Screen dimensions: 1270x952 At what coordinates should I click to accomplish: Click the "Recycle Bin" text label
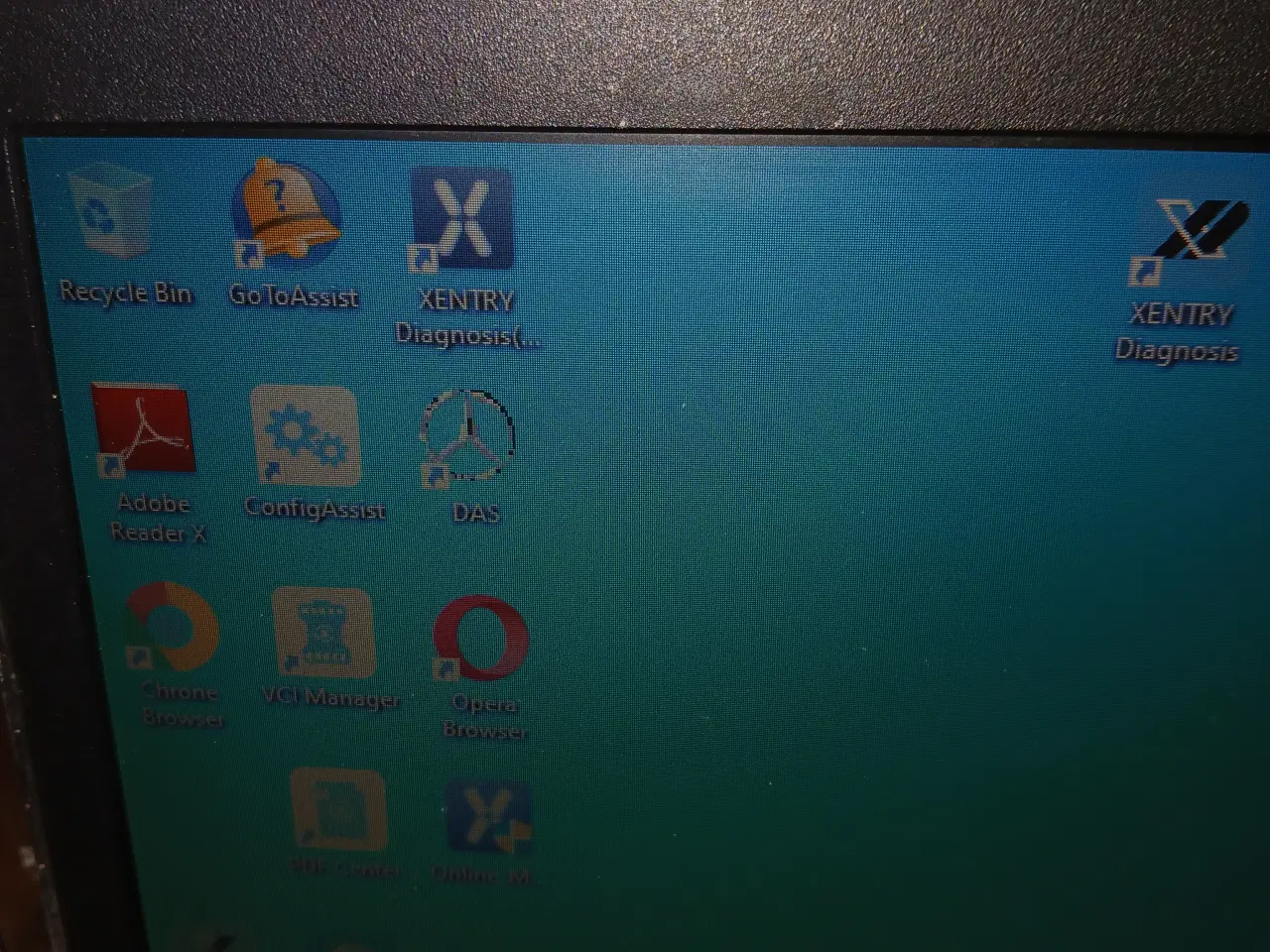click(125, 294)
